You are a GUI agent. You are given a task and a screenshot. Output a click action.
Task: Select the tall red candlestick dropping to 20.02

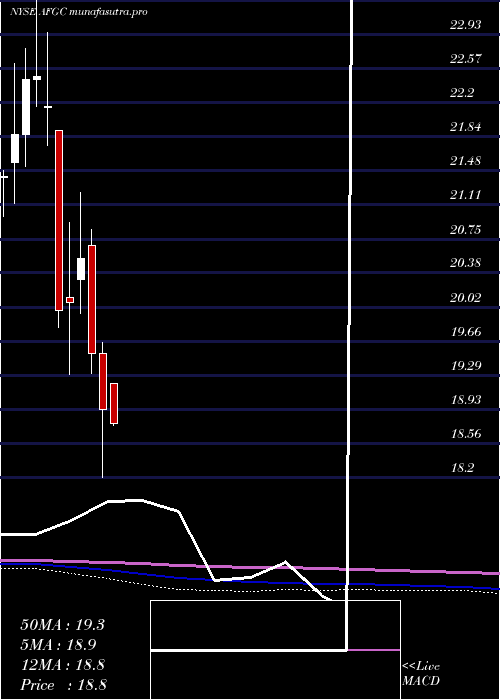click(59, 220)
